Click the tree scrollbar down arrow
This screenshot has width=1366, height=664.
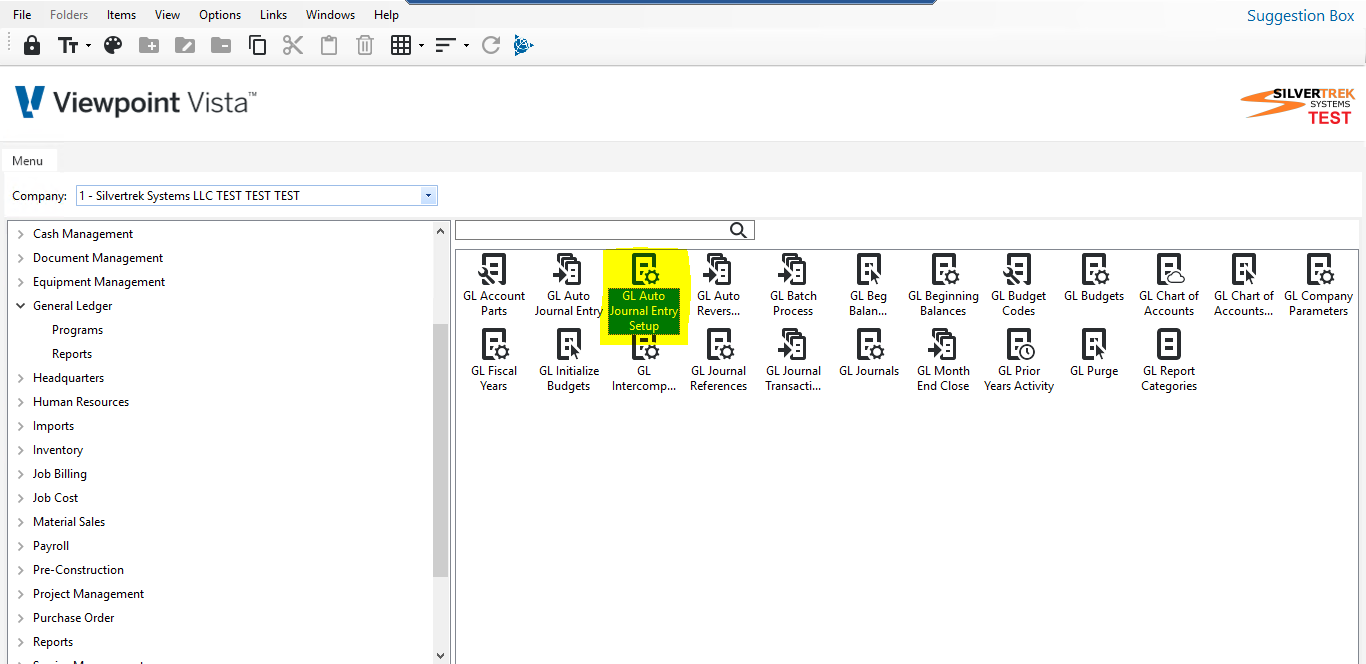click(x=441, y=656)
